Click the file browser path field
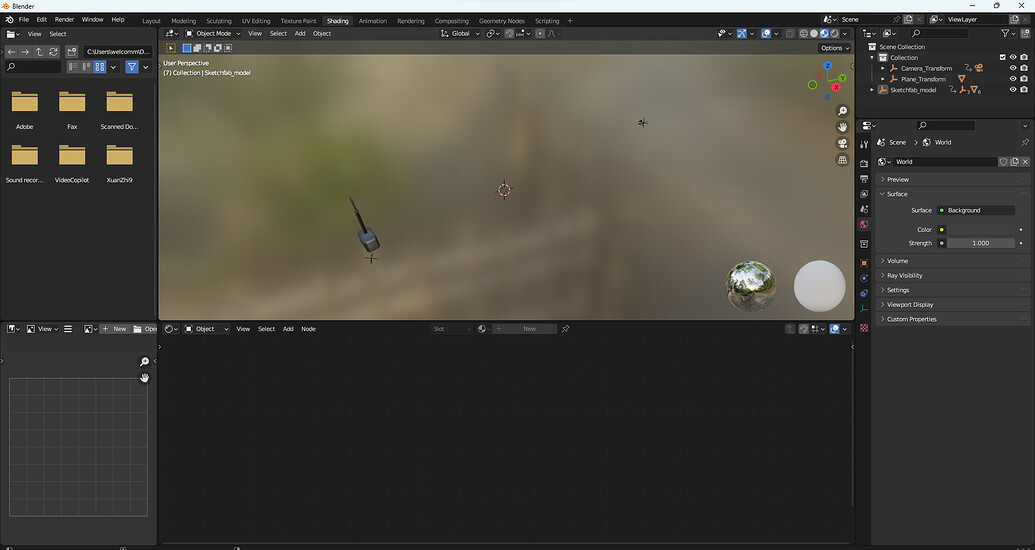This screenshot has height=550, width=1035. coord(117,52)
